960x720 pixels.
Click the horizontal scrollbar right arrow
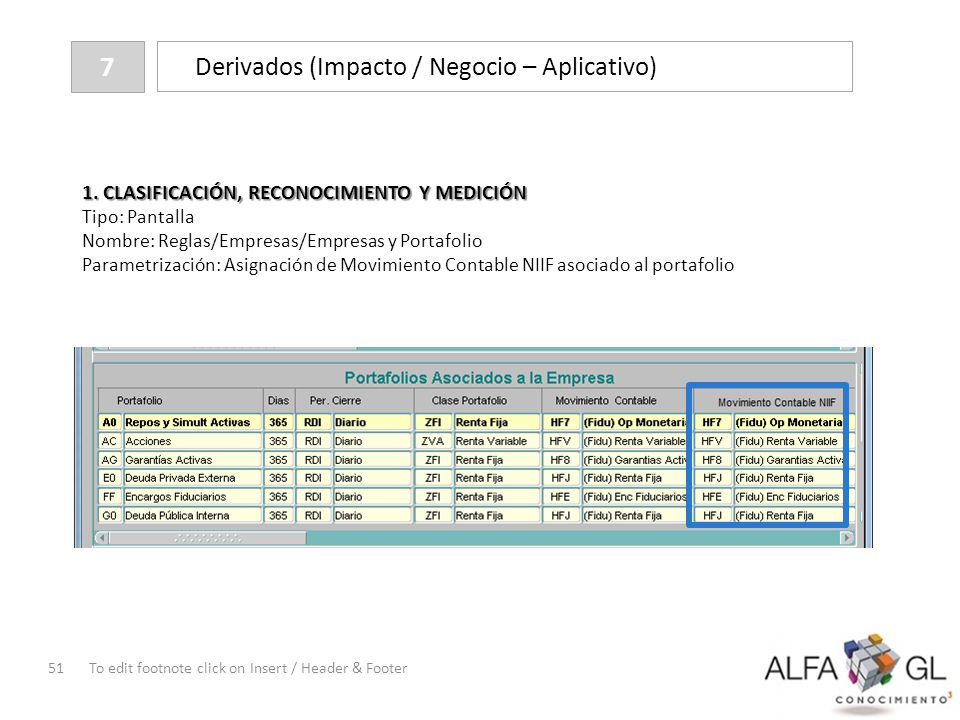847,538
